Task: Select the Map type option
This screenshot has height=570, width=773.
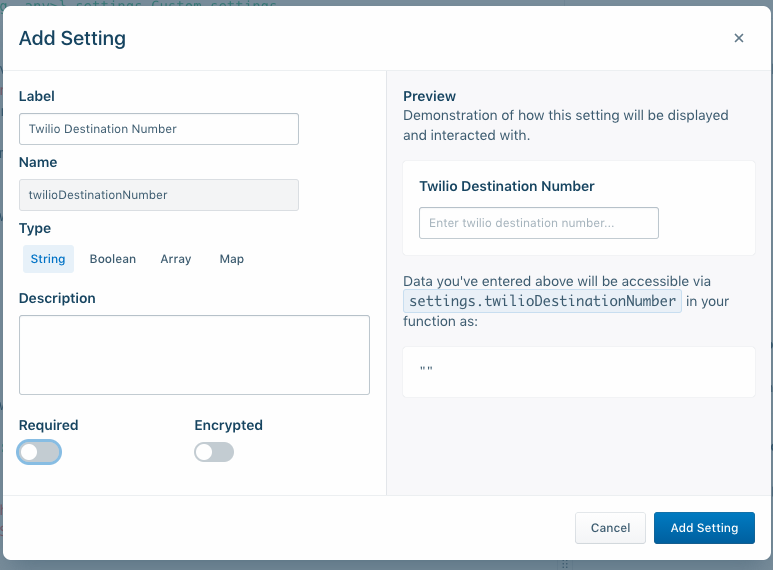Action: pos(232,259)
